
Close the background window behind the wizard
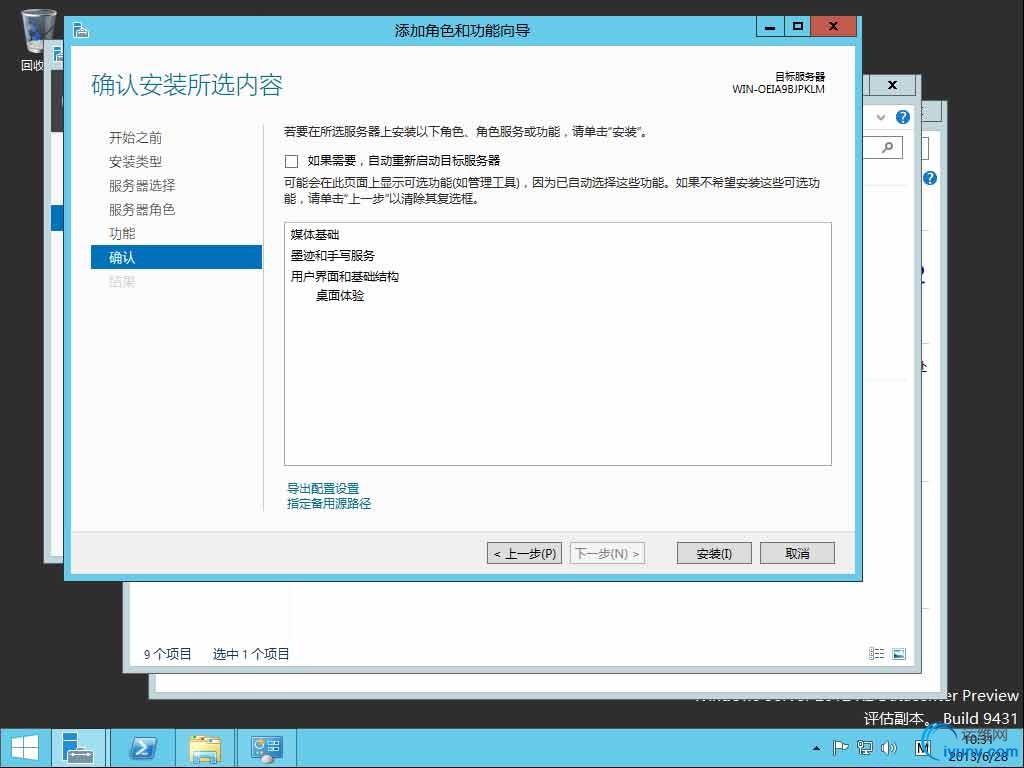coord(893,85)
